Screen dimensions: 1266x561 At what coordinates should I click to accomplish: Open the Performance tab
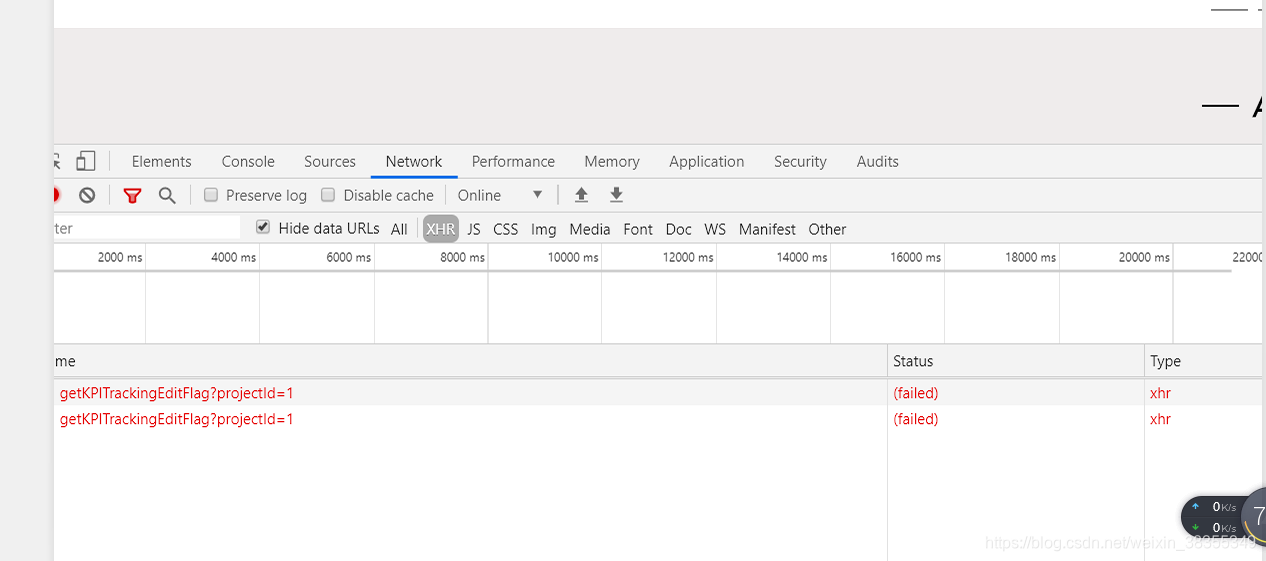(x=513, y=161)
